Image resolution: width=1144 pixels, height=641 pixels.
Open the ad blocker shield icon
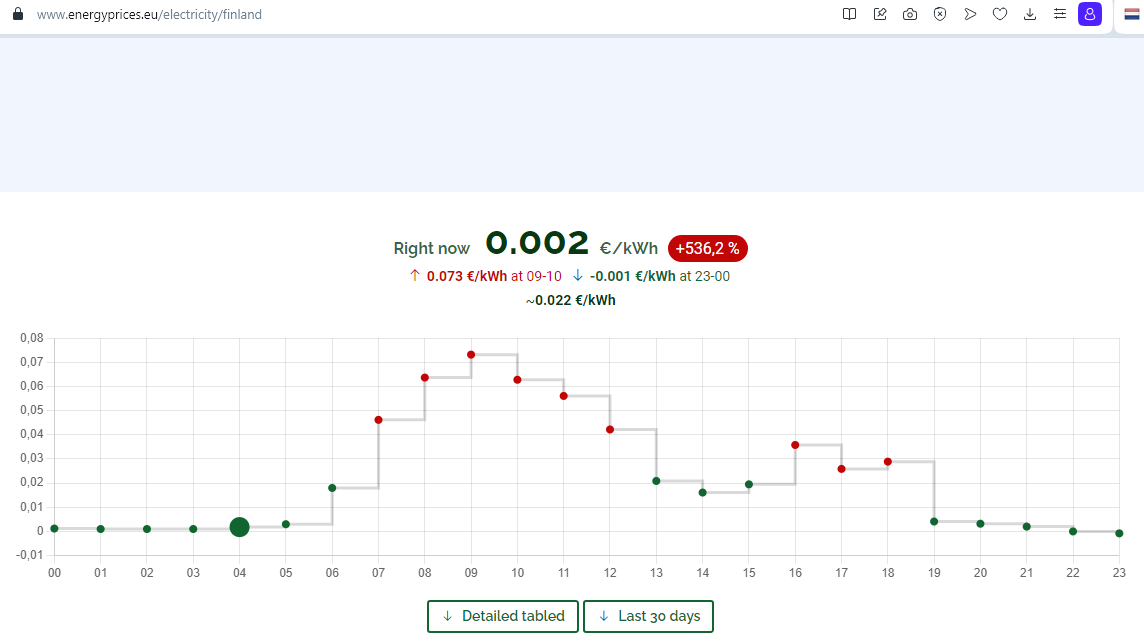click(940, 14)
